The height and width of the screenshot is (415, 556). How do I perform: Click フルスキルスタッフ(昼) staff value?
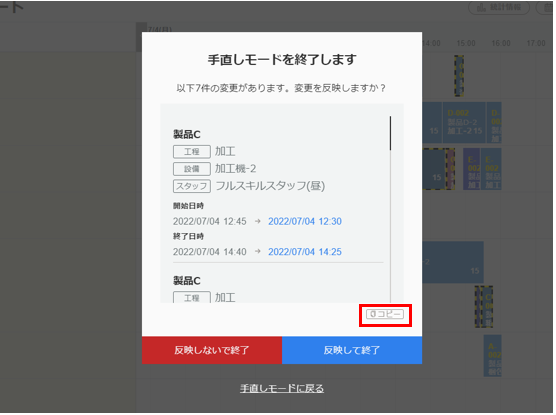(270, 186)
